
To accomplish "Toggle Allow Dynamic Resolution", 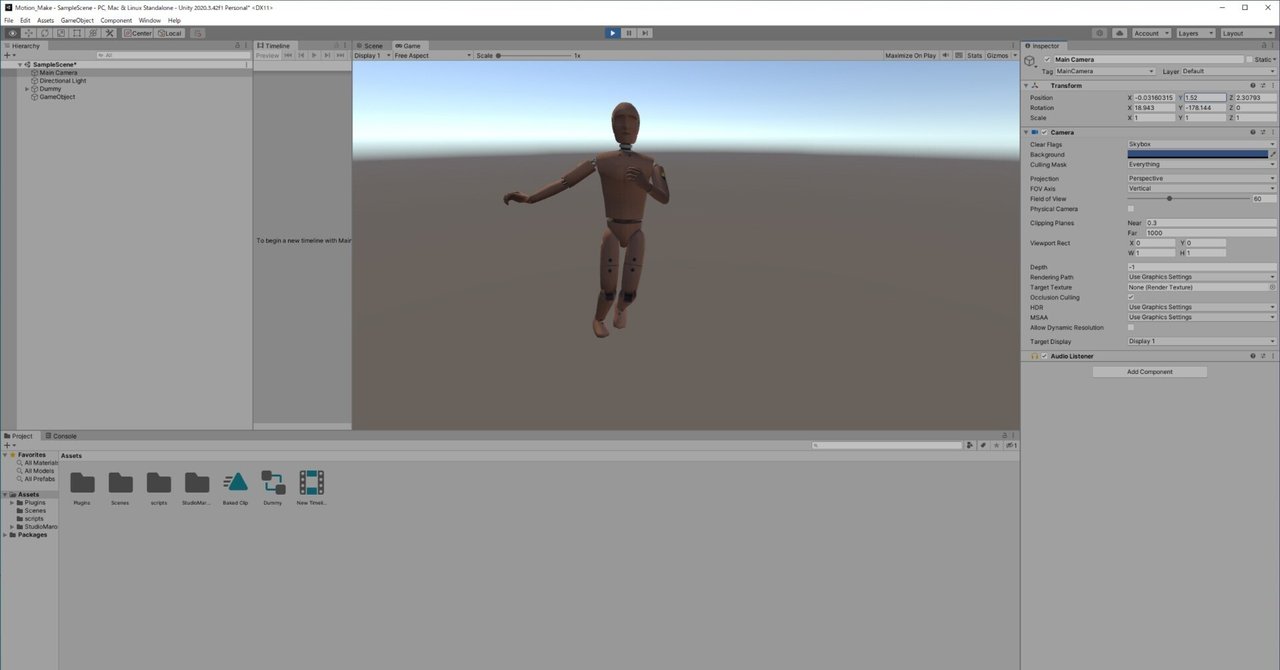I will click(1131, 327).
